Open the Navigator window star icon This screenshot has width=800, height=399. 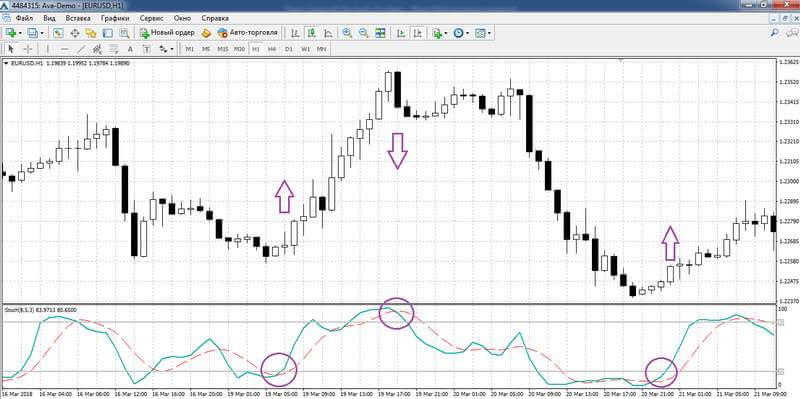[x=91, y=33]
